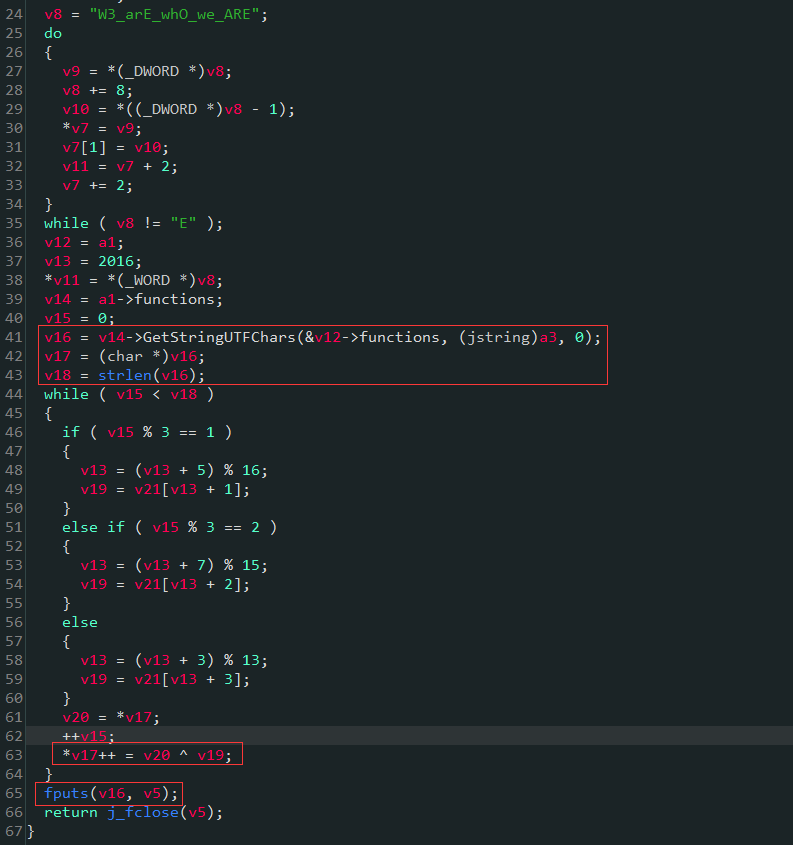Click variable v15 on line 40
The image size is (793, 845).
tap(58, 318)
